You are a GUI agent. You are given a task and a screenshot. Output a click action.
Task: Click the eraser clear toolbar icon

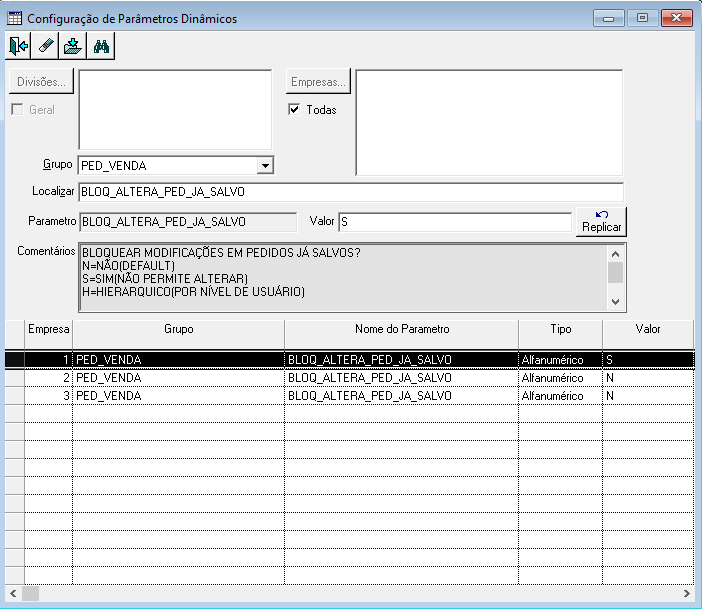(46, 46)
